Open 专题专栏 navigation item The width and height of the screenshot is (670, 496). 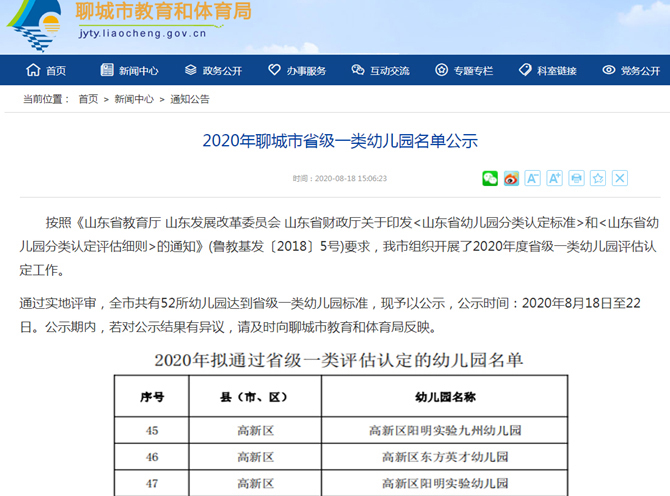click(464, 71)
